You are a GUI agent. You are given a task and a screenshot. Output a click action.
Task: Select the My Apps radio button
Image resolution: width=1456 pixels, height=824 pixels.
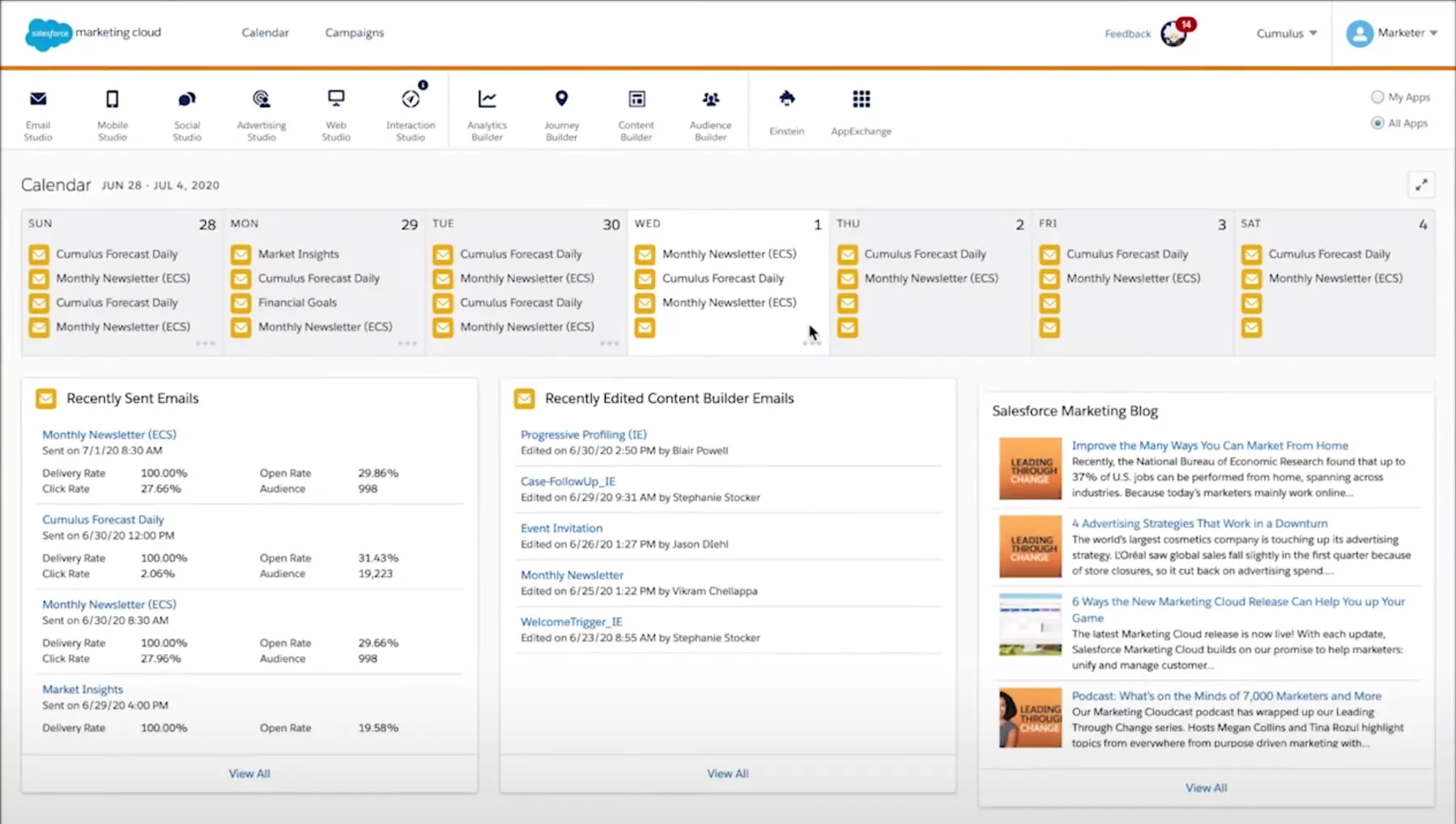pos(1377,96)
